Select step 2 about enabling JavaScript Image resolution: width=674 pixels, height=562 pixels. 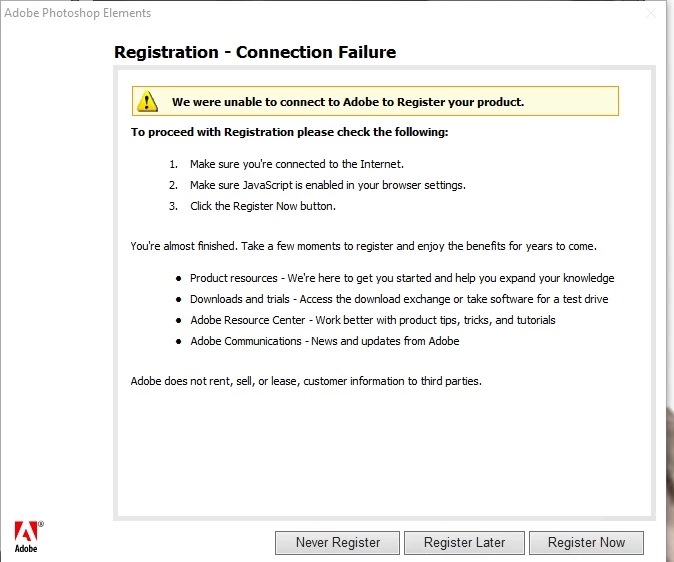click(317, 185)
